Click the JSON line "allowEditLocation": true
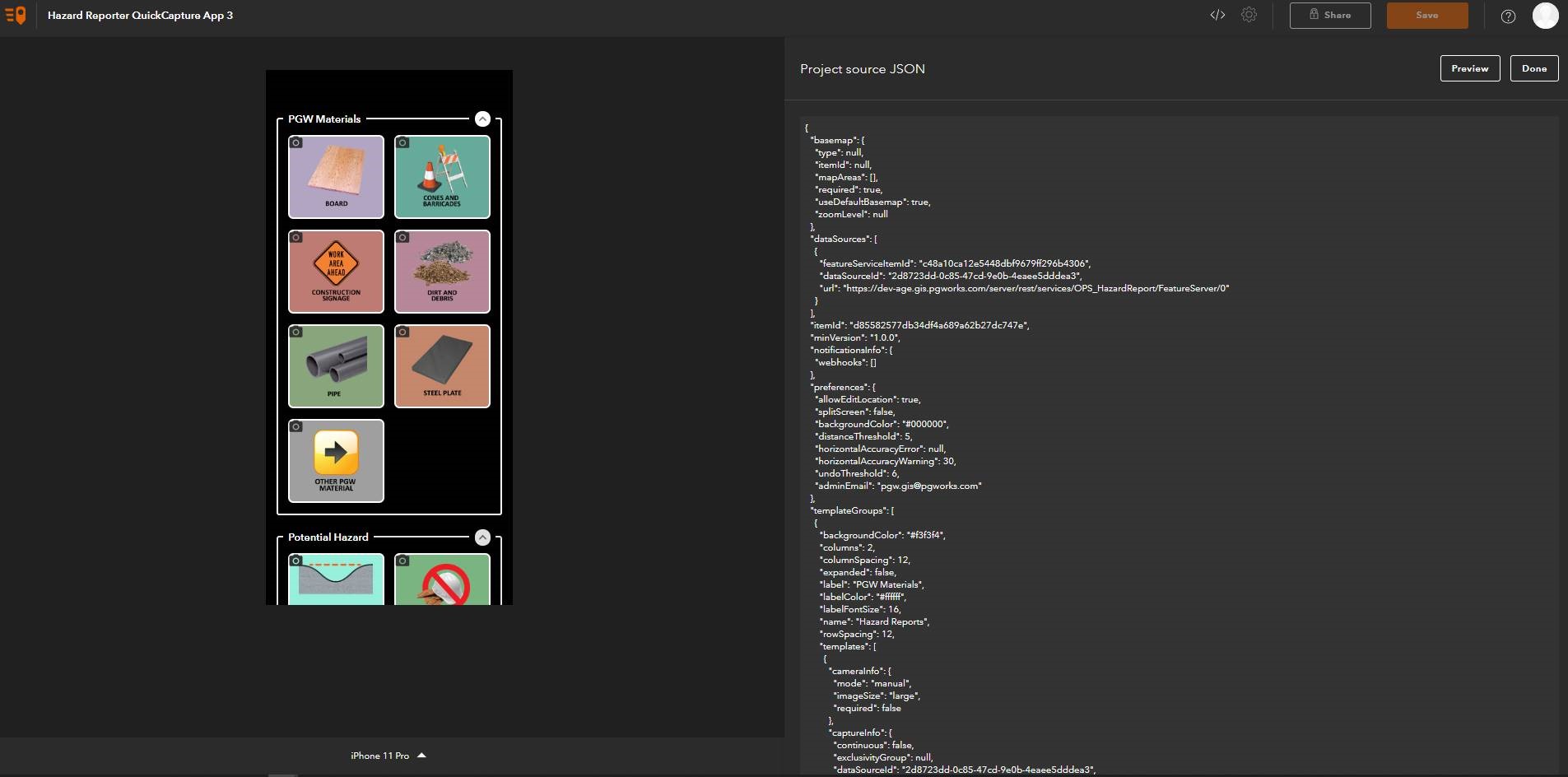This screenshot has height=777, width=1568. pyautogui.click(x=868, y=399)
